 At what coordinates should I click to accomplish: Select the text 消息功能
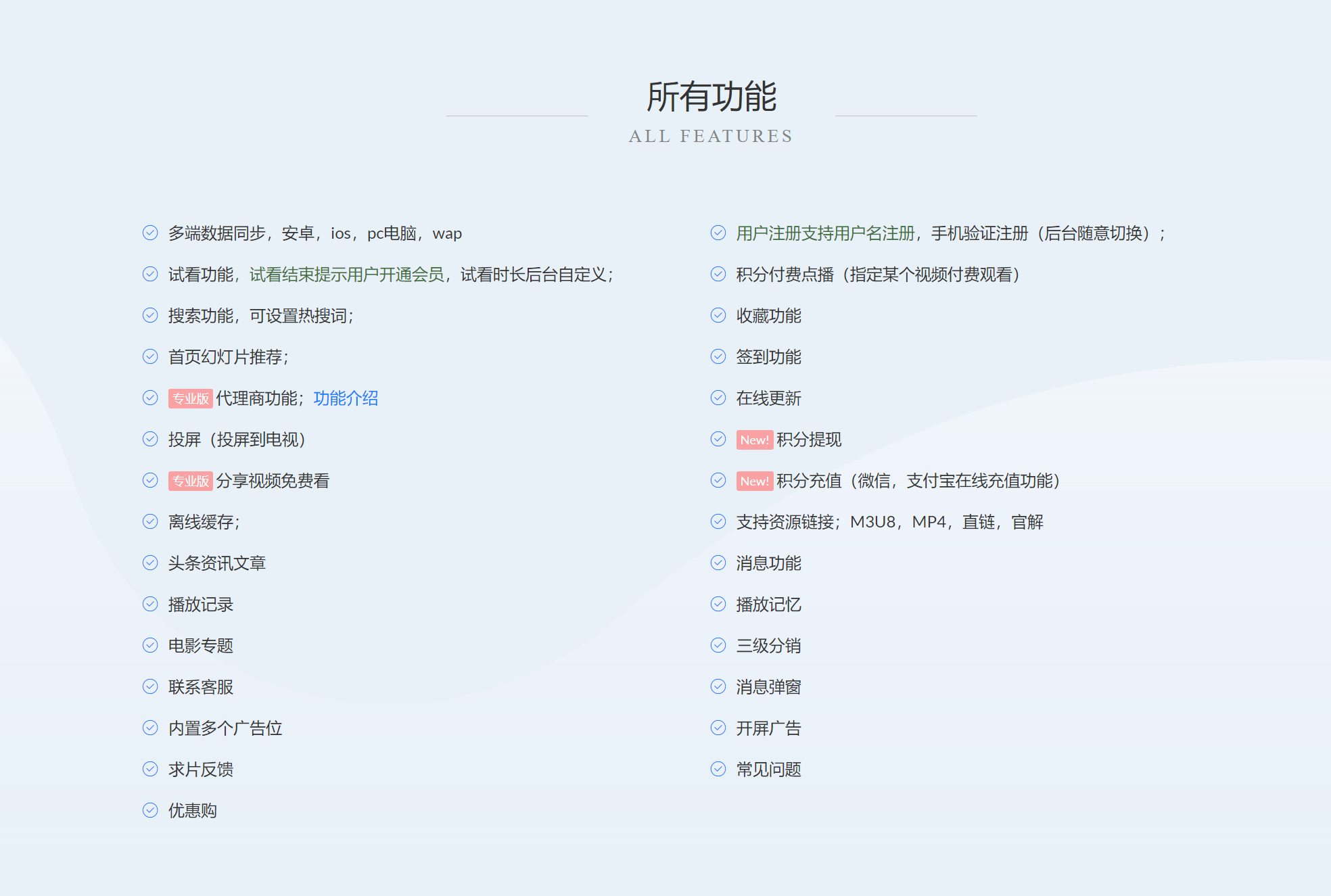point(769,563)
